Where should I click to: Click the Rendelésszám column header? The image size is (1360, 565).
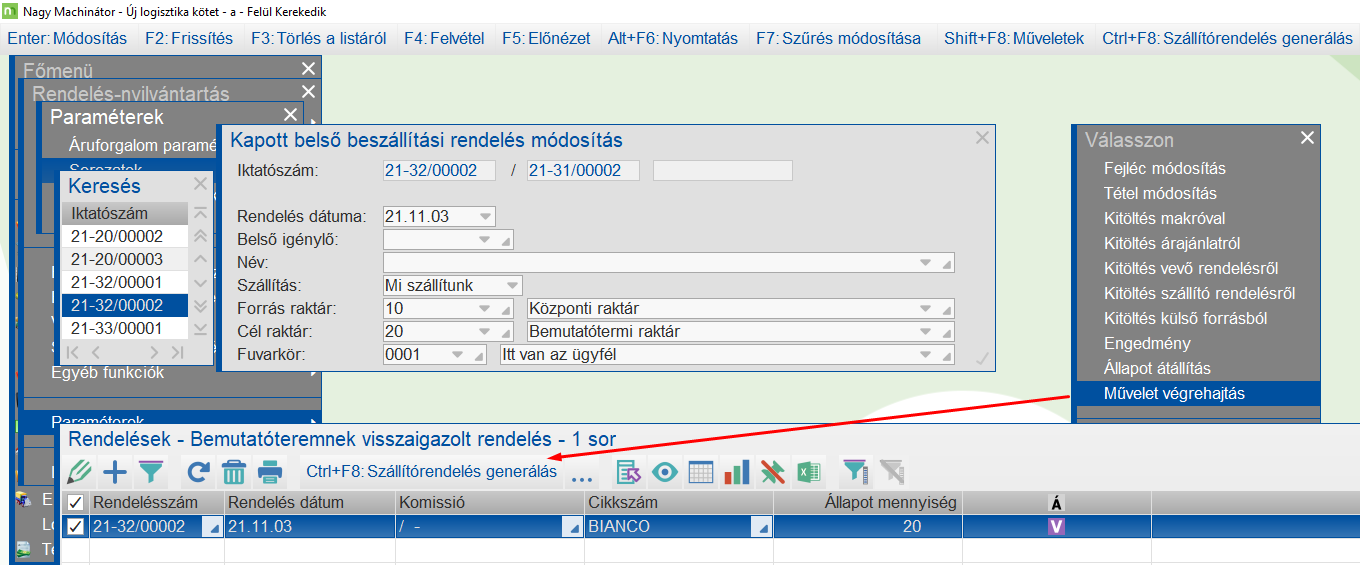pos(156,502)
